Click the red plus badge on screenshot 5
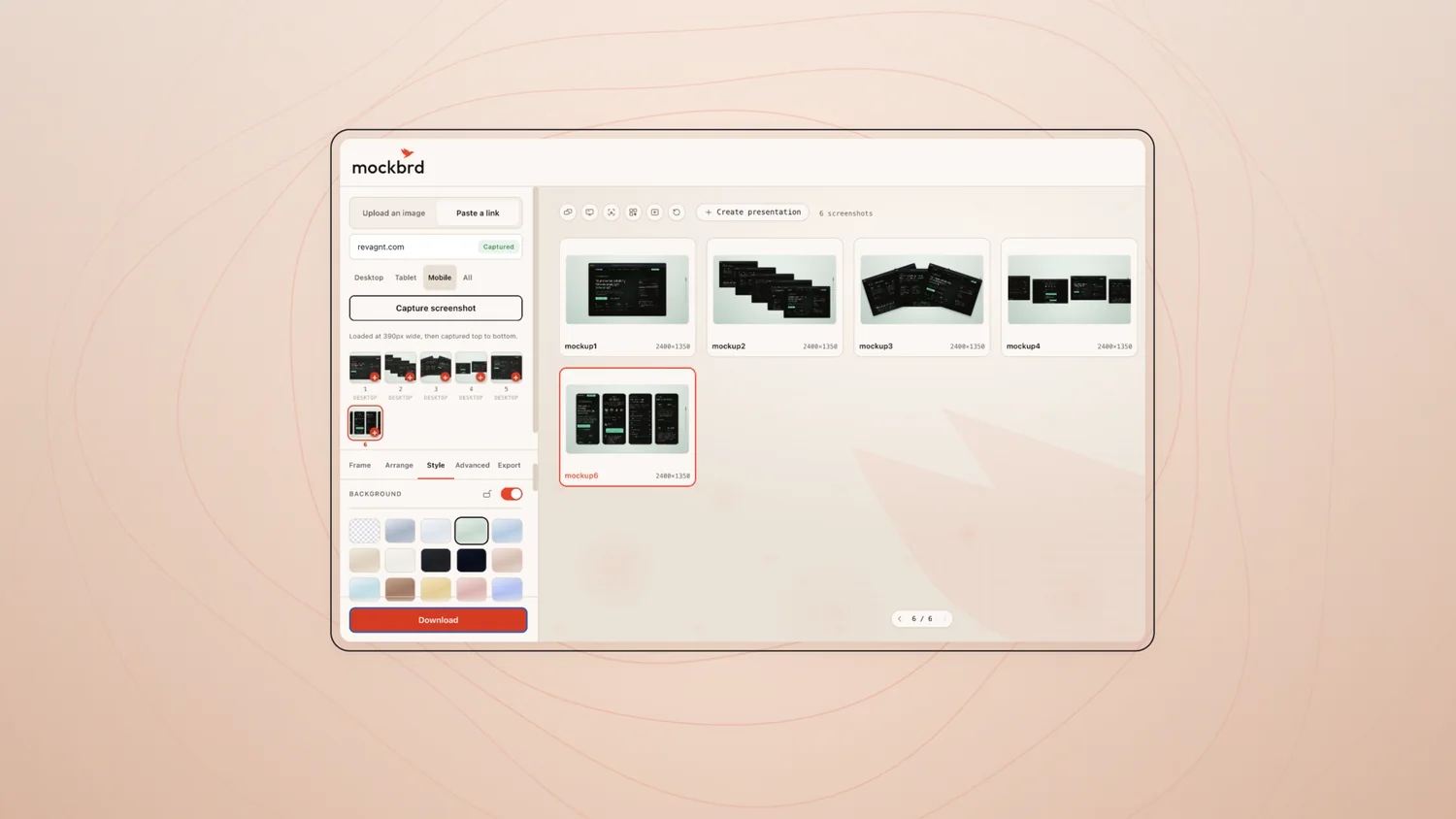Viewport: 1456px width, 819px height. pos(515,377)
